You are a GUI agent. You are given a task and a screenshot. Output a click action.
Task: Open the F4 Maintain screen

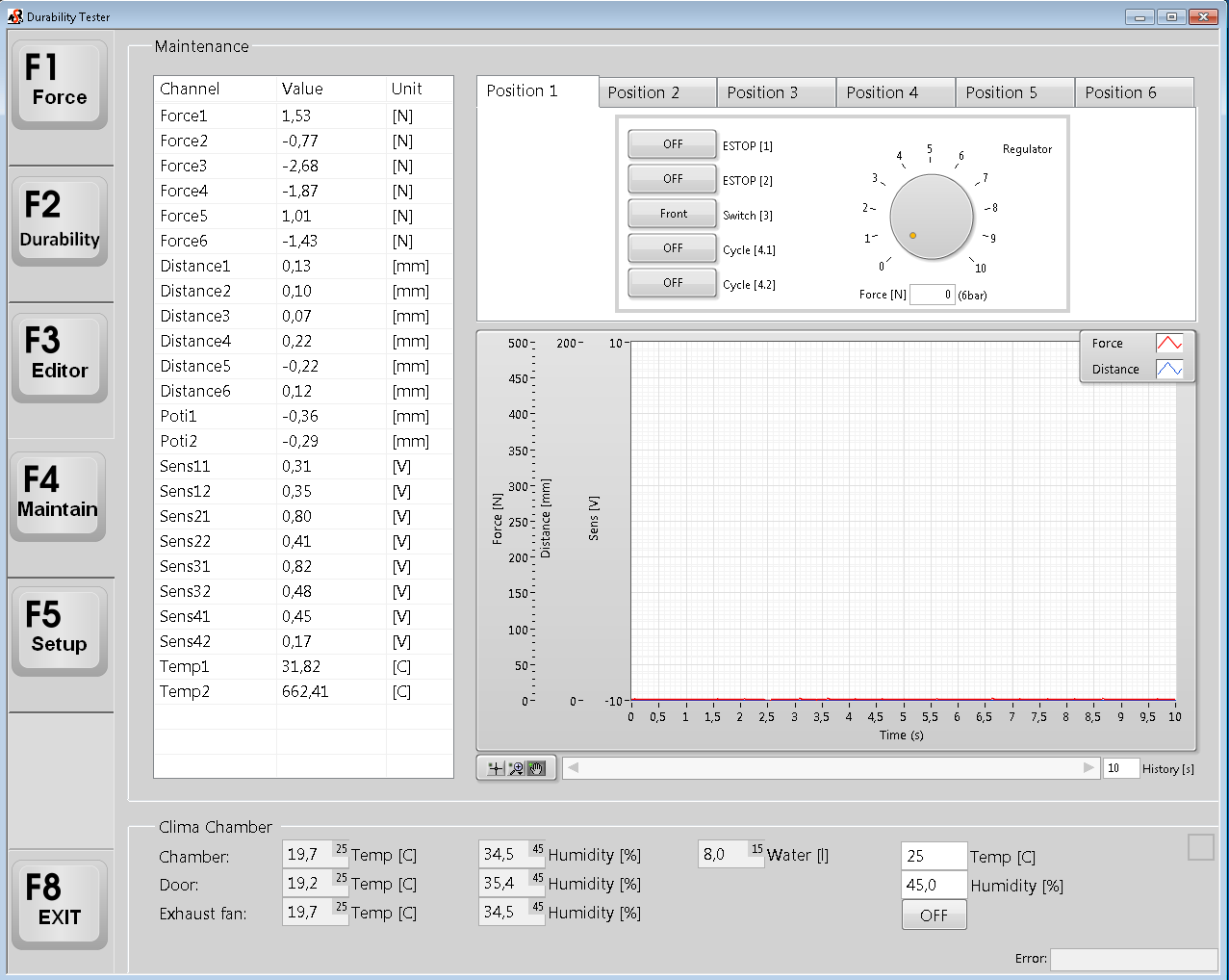click(x=58, y=495)
